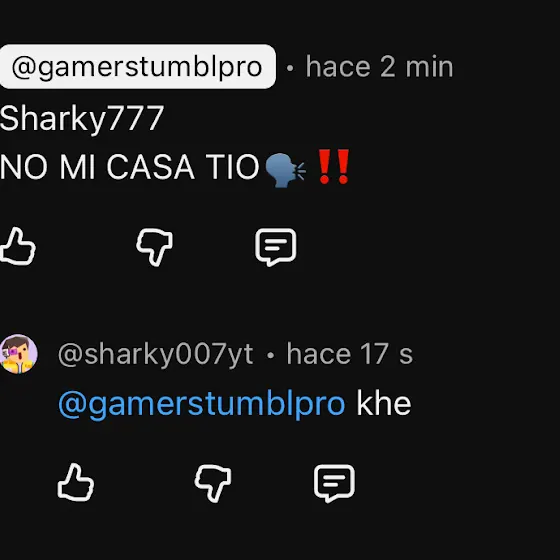This screenshot has height=560, width=560.
Task: Click the hace 17 s timestamp
Action: tap(350, 354)
